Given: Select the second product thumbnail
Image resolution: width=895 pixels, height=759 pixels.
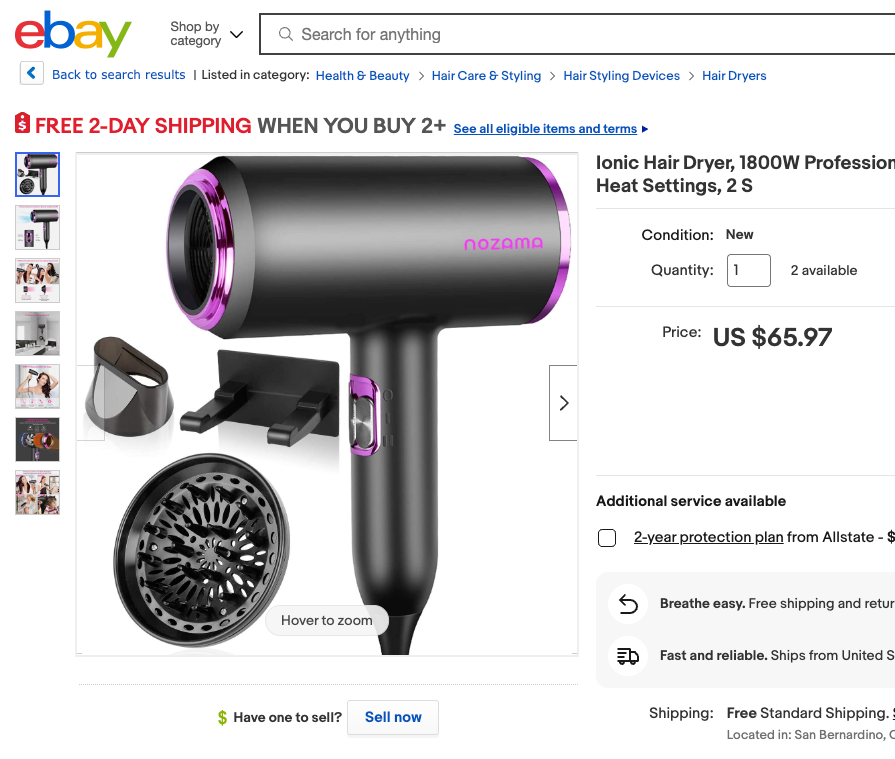Looking at the screenshot, I should tap(38, 227).
